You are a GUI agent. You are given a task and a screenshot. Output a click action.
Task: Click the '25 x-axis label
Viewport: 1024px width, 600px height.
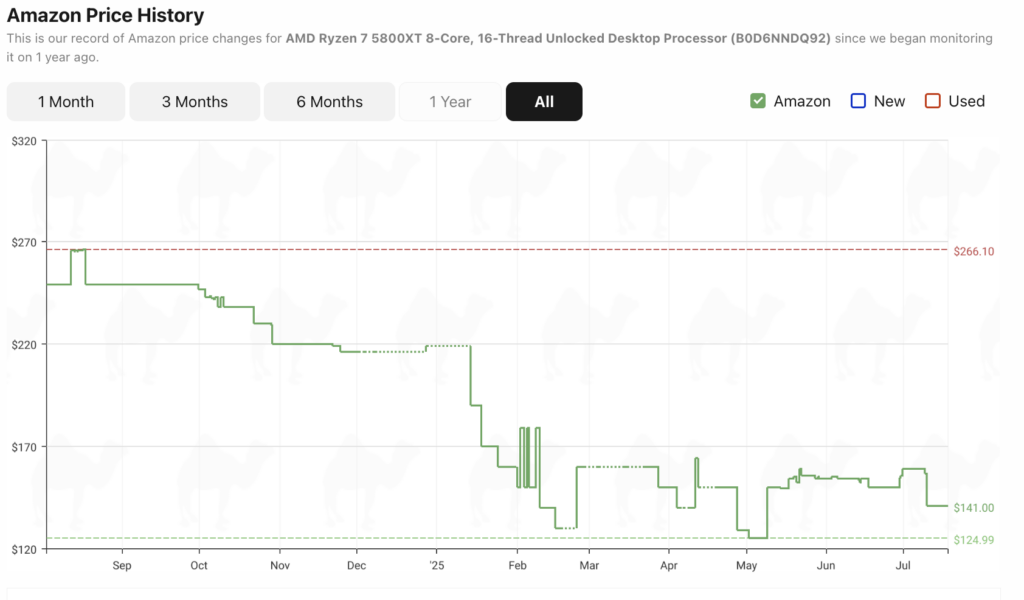click(x=437, y=565)
